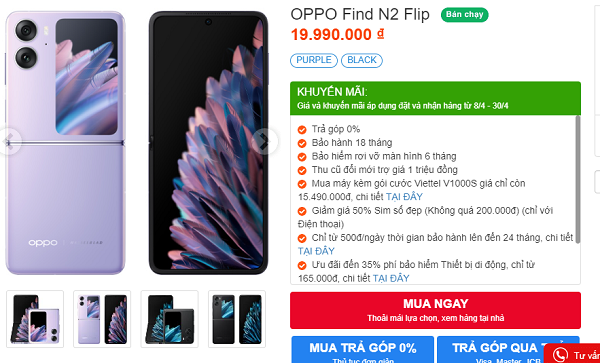Select the fourth thumbnail of black phones
Viewport: 600px width, 363px height.
(x=237, y=319)
